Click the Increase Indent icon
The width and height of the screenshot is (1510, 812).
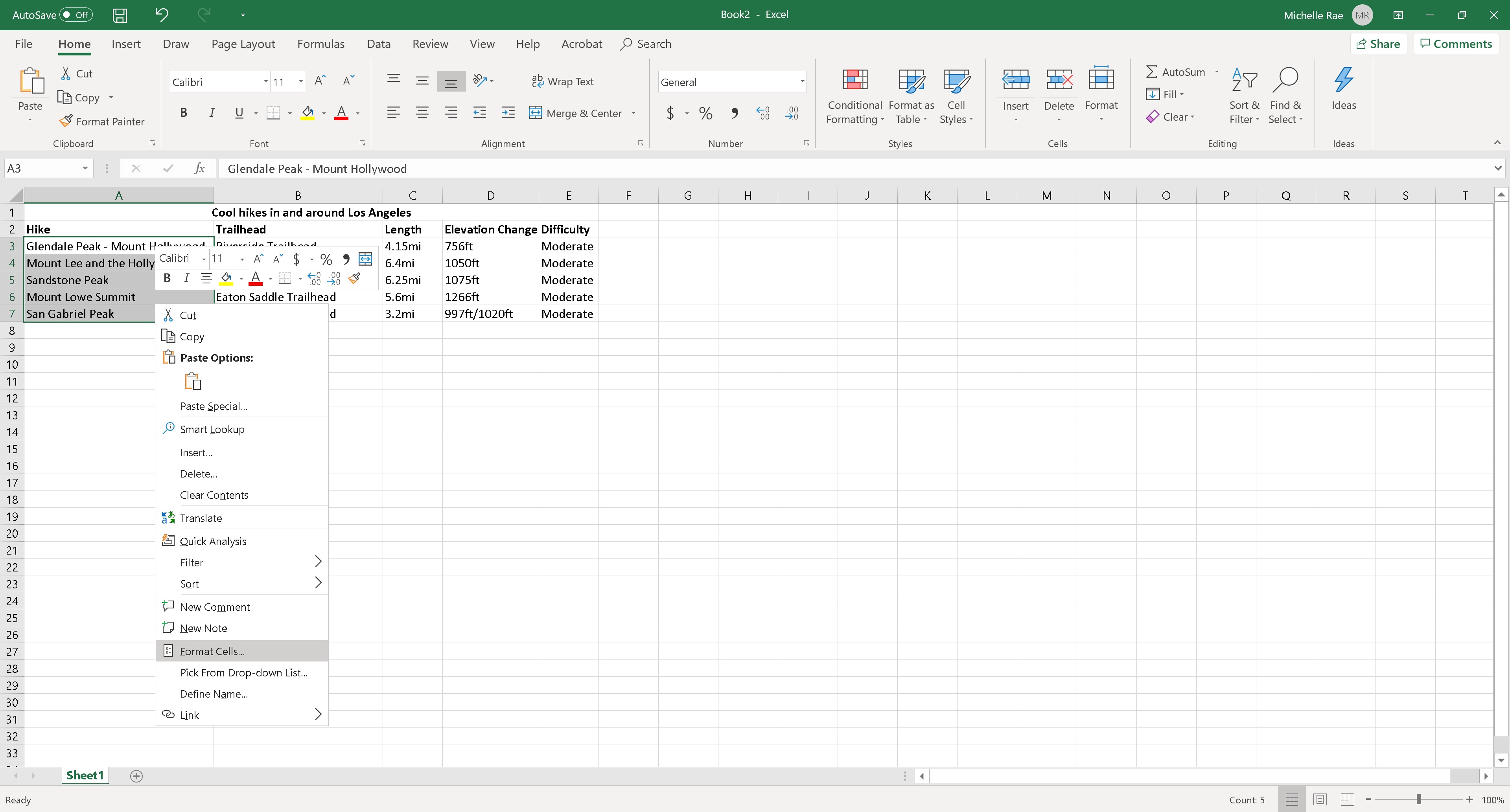[x=508, y=112]
